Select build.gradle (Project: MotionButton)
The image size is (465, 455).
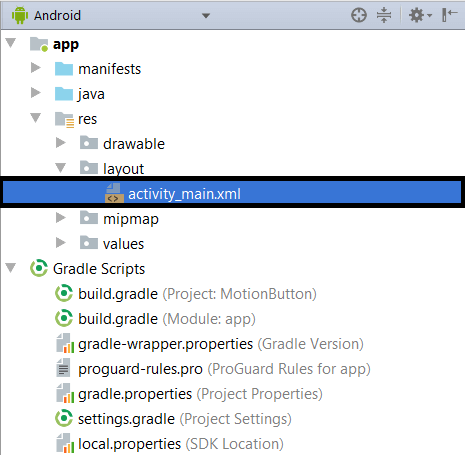(186, 294)
